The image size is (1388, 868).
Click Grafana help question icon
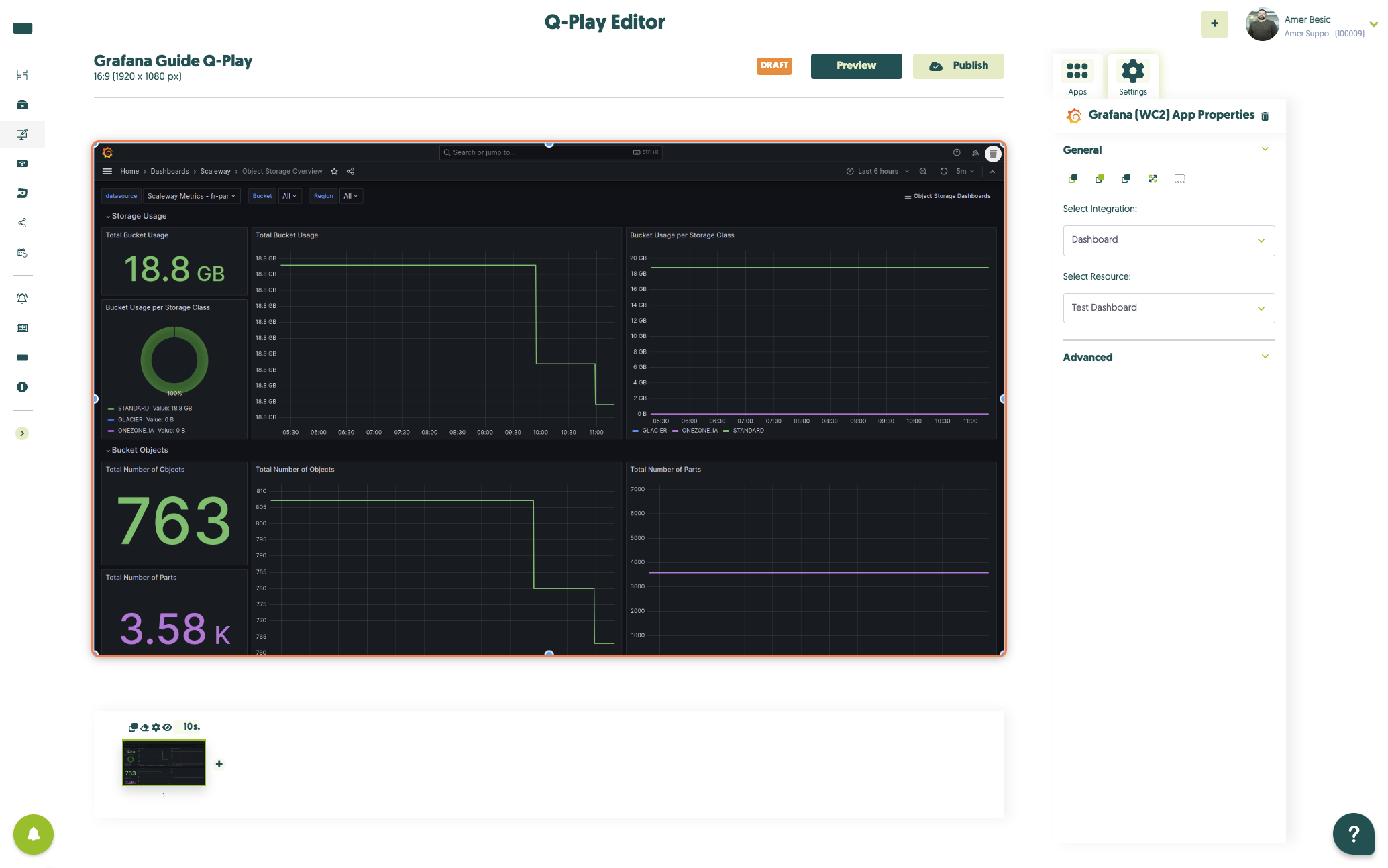click(957, 153)
